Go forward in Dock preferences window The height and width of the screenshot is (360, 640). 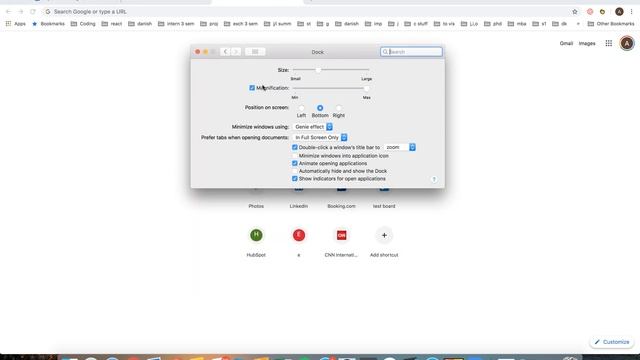pos(236,52)
